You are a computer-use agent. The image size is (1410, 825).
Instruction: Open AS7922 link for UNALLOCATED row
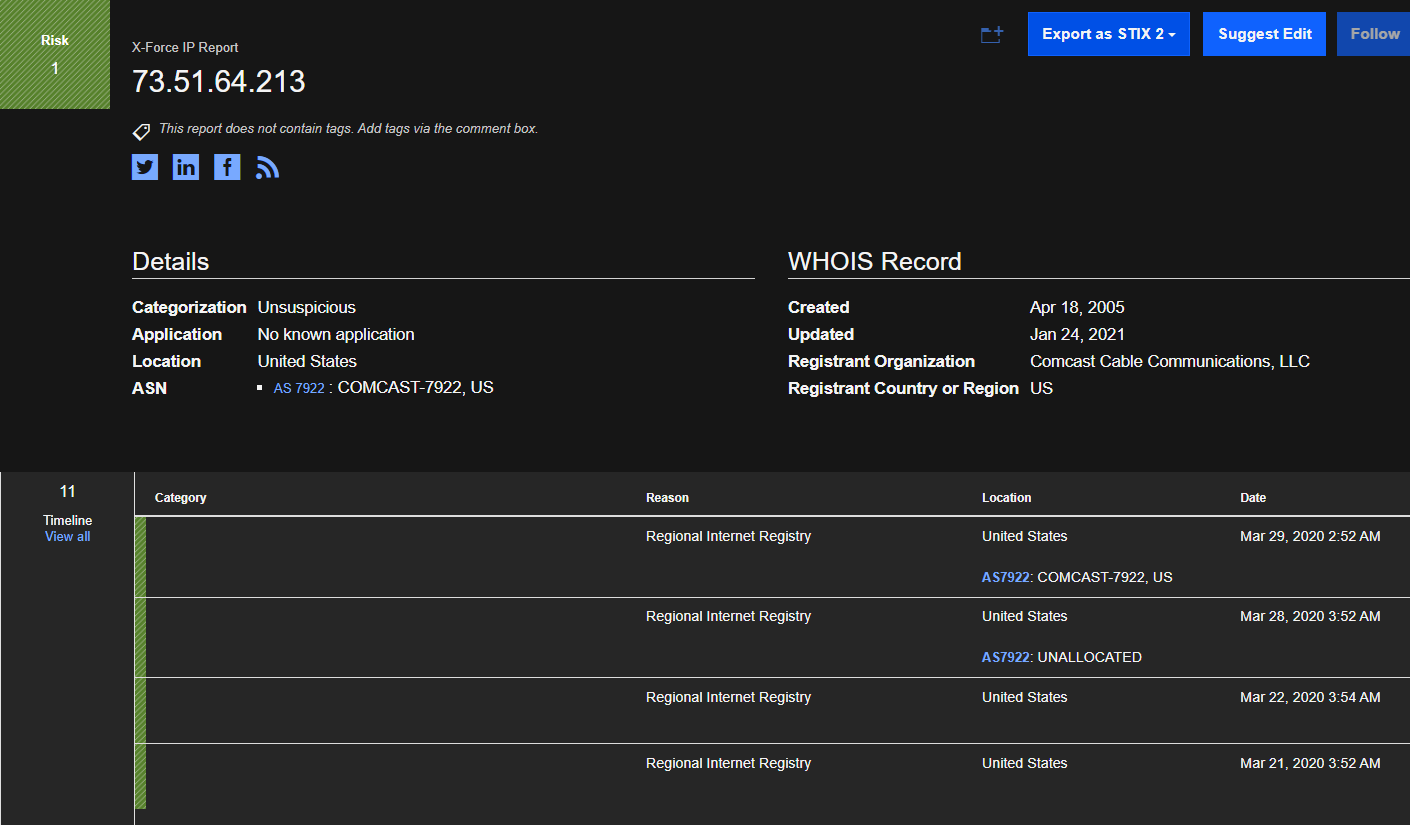point(1006,657)
